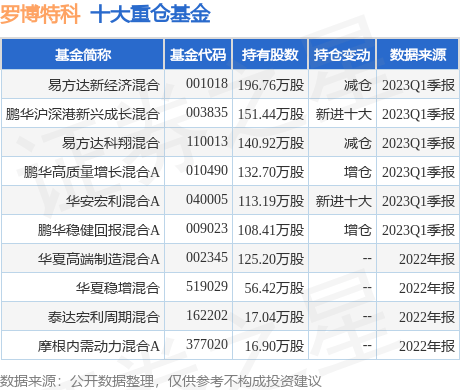The image size is (460, 390).
Task: Click the 十大重仓基金 heading
Action: click(150, 14)
